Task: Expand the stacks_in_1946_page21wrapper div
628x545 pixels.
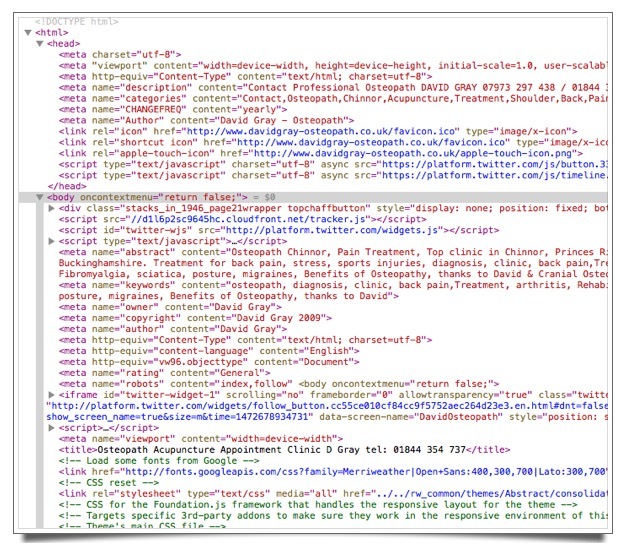Action: point(51,208)
